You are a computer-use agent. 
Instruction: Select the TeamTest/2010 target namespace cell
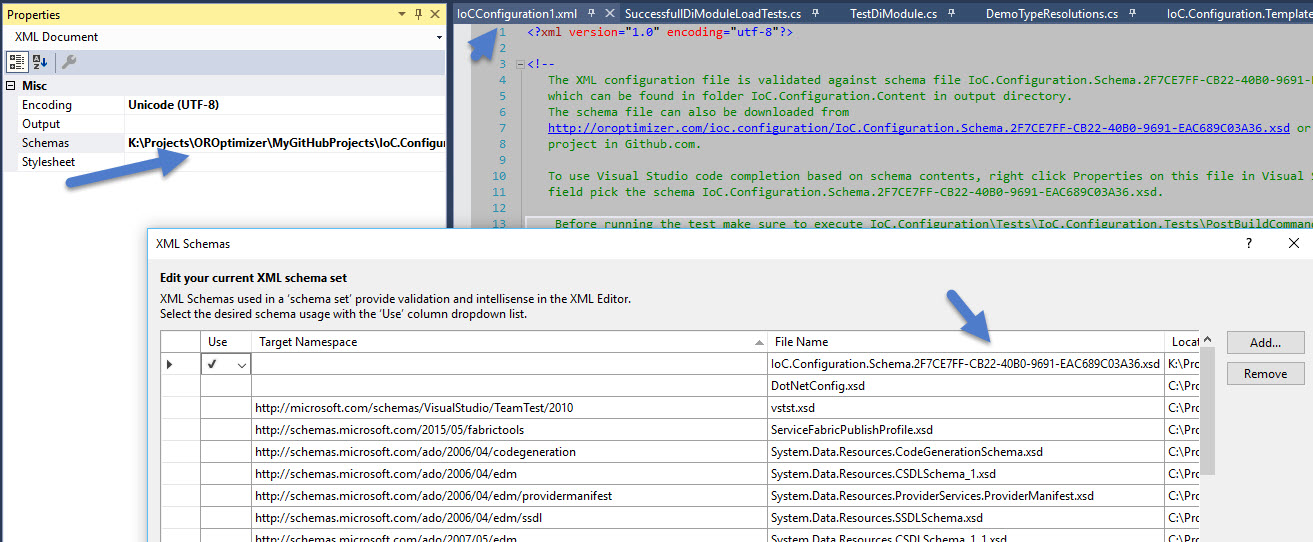coord(509,408)
